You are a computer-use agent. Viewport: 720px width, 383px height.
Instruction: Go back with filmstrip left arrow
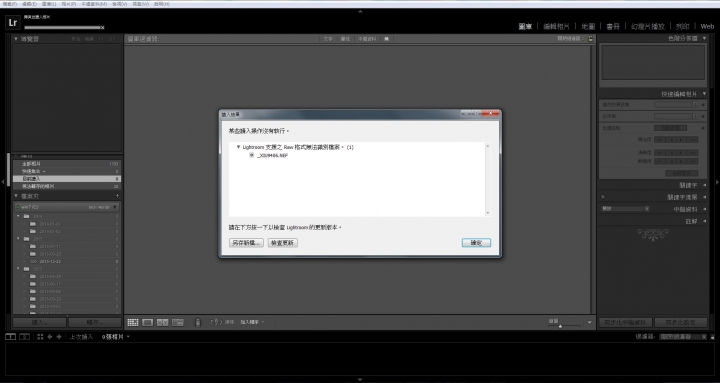point(50,337)
